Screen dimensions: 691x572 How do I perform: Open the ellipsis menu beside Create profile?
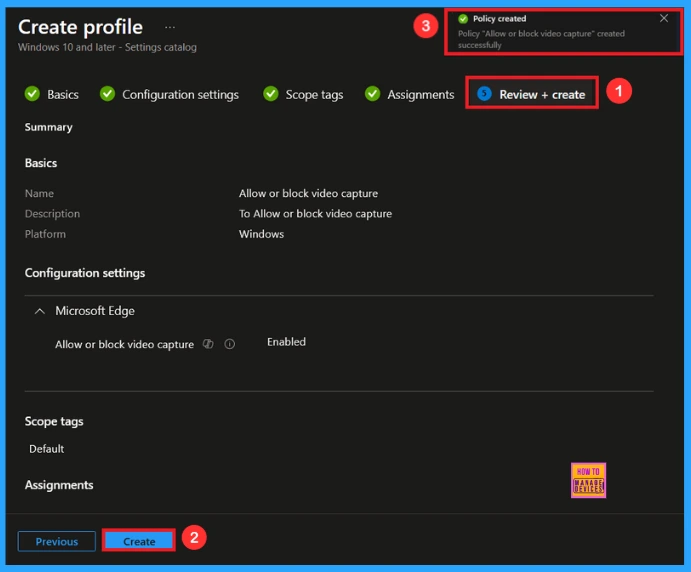pos(170,27)
